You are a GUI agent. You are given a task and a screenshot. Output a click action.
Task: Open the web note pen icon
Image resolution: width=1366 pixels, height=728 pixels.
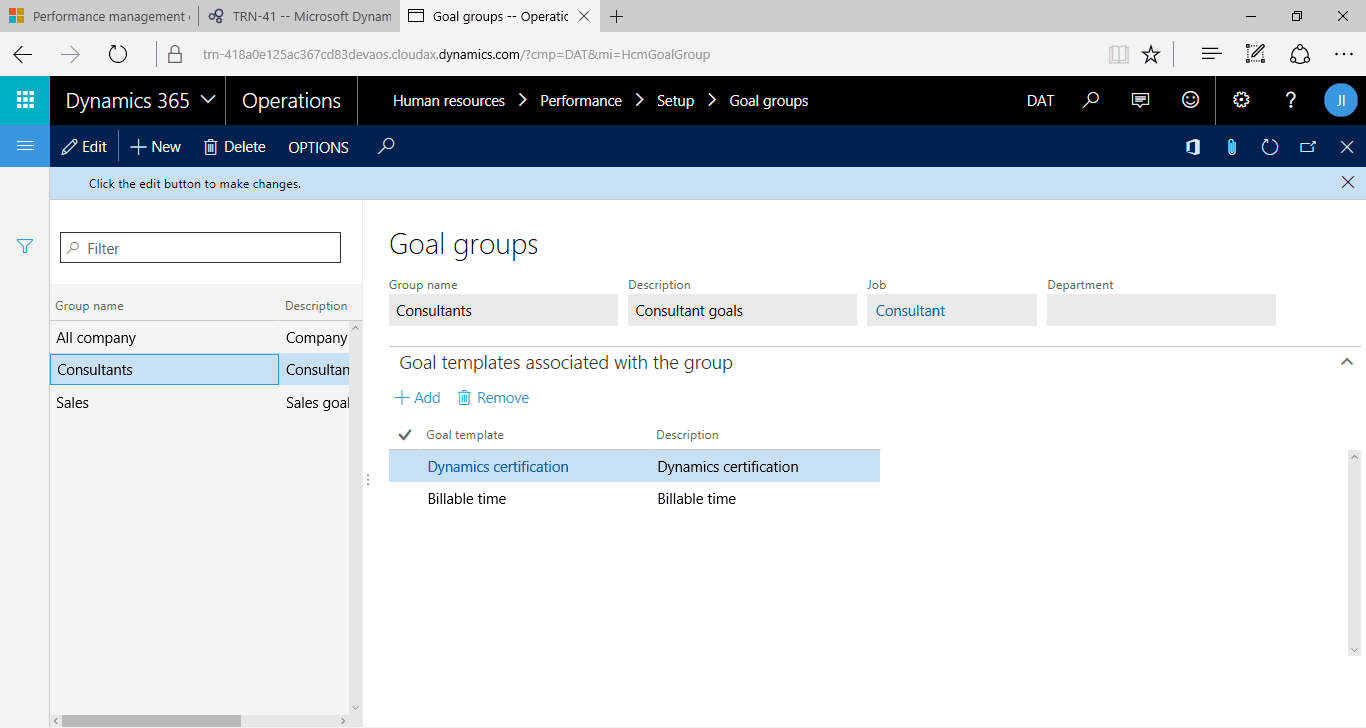coord(1255,54)
